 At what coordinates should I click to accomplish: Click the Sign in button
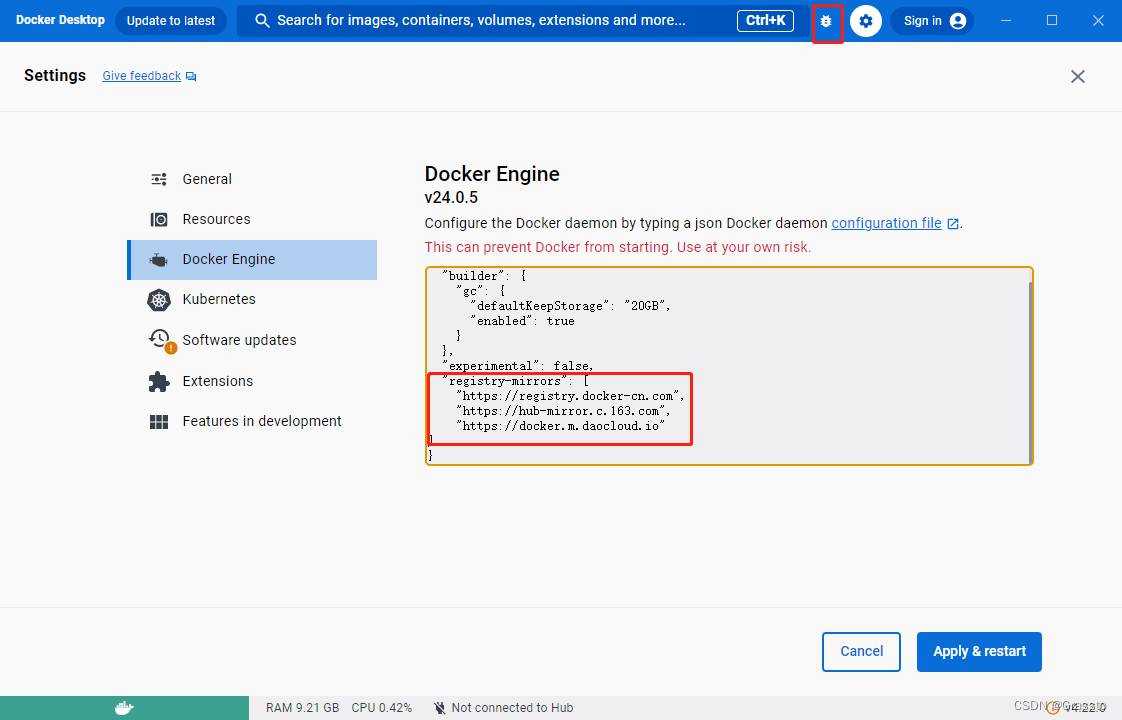932,21
